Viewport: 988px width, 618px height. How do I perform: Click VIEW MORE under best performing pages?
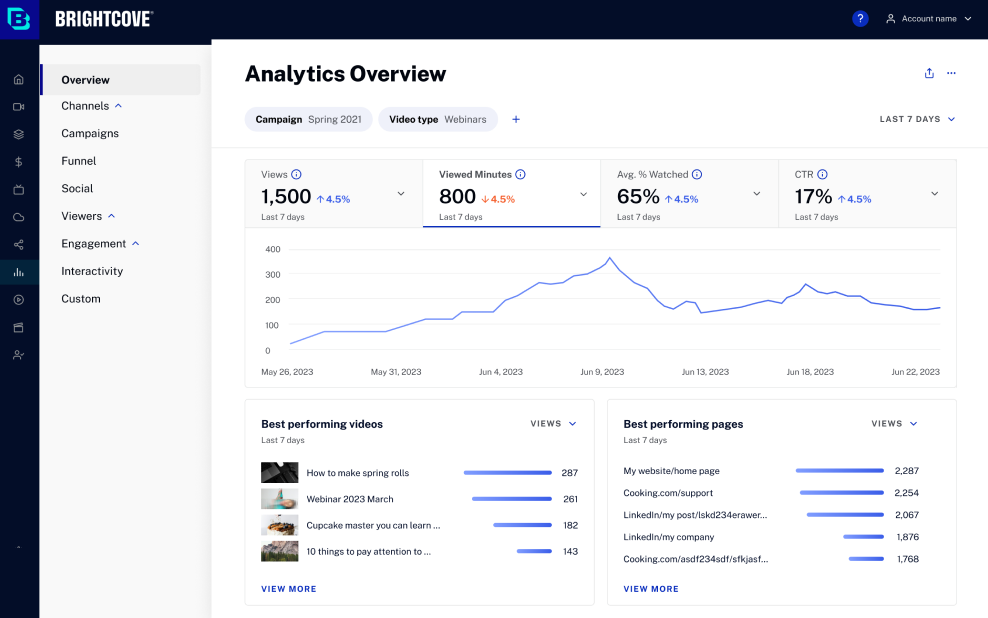651,589
